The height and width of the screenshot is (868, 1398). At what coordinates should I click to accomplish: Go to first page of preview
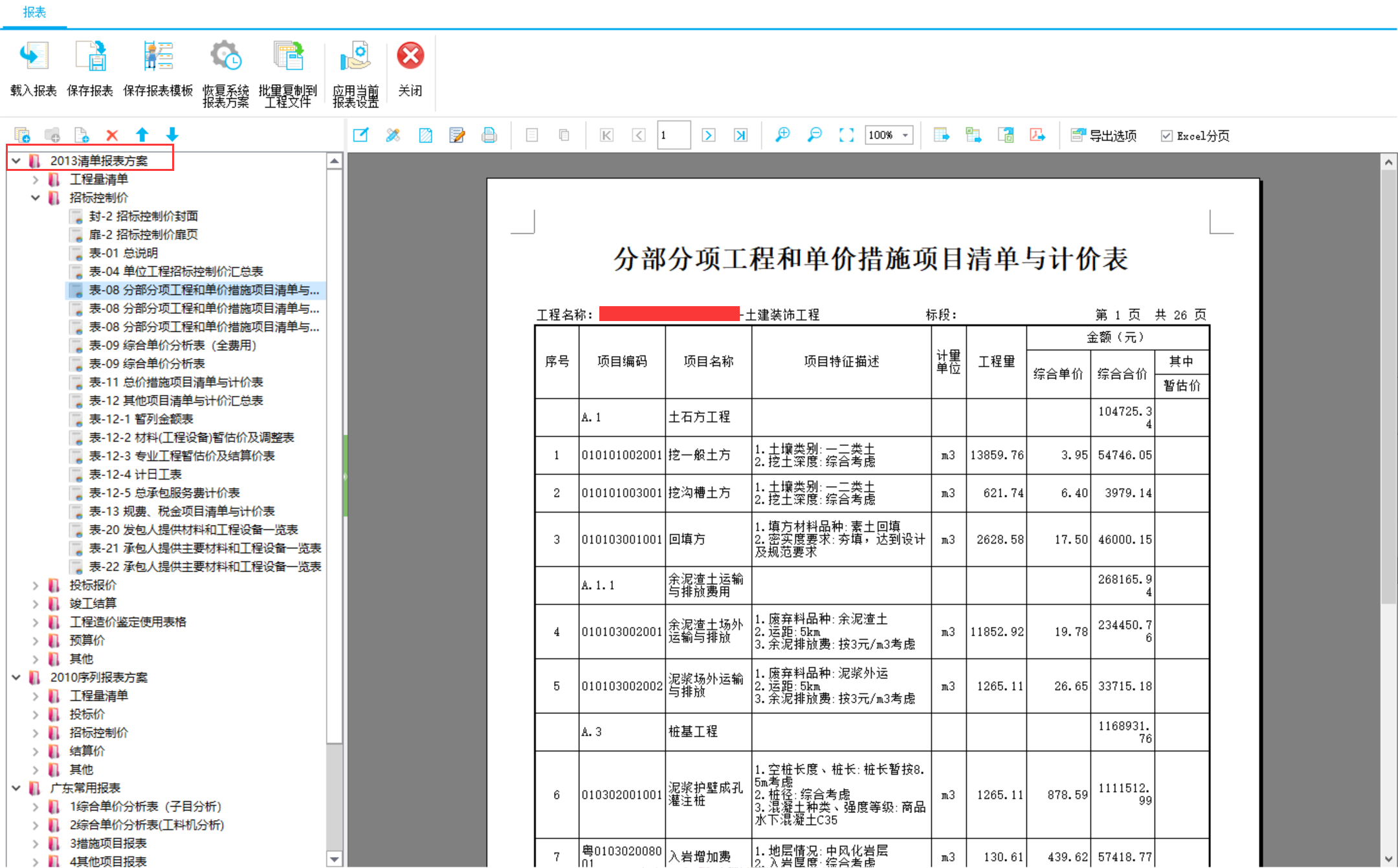click(606, 135)
